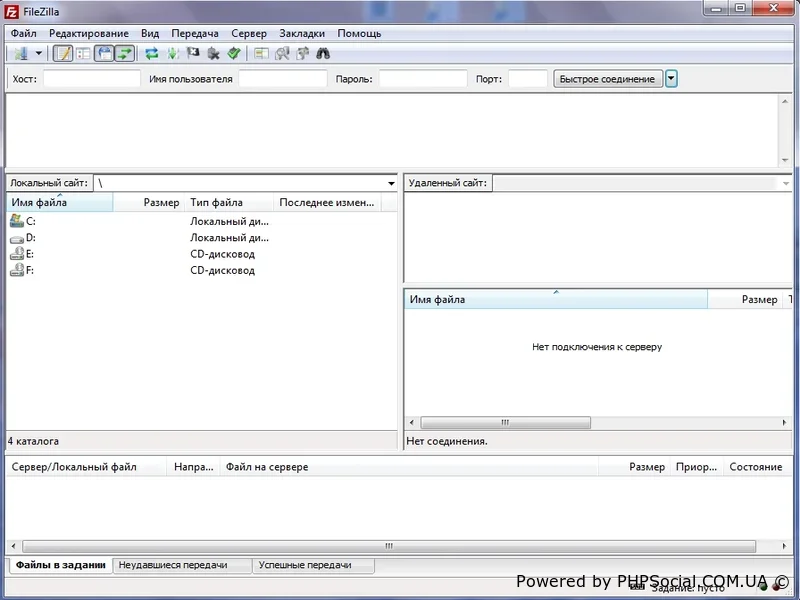Cancel the current operation icon

pos(194,54)
